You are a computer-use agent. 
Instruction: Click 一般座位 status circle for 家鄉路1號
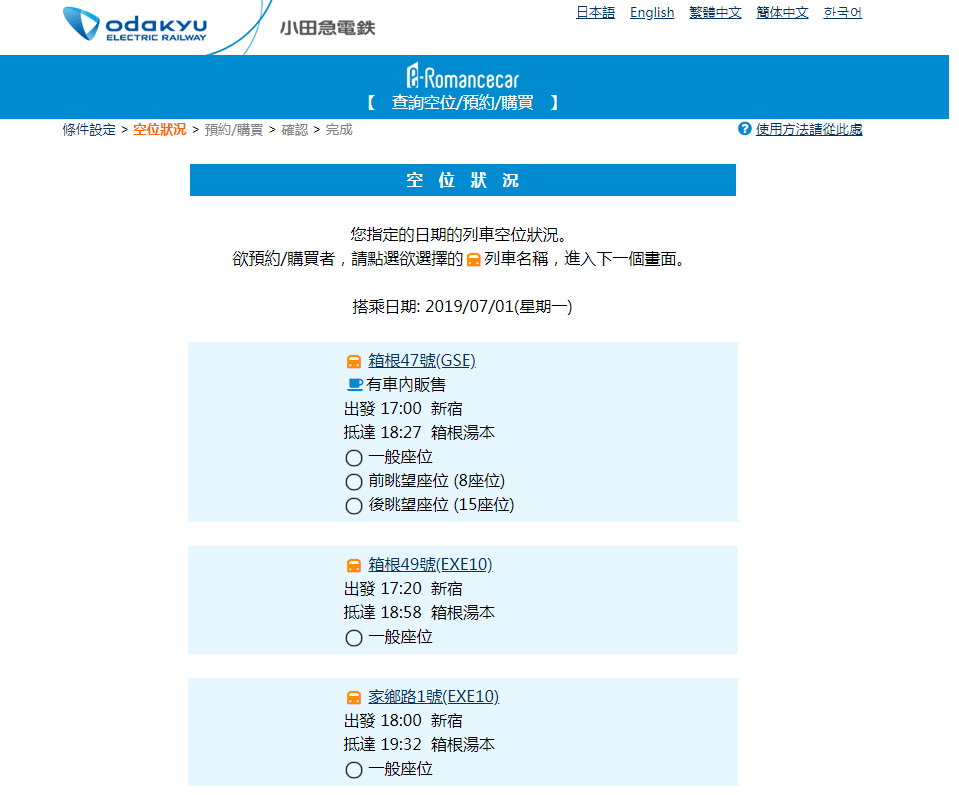click(354, 770)
